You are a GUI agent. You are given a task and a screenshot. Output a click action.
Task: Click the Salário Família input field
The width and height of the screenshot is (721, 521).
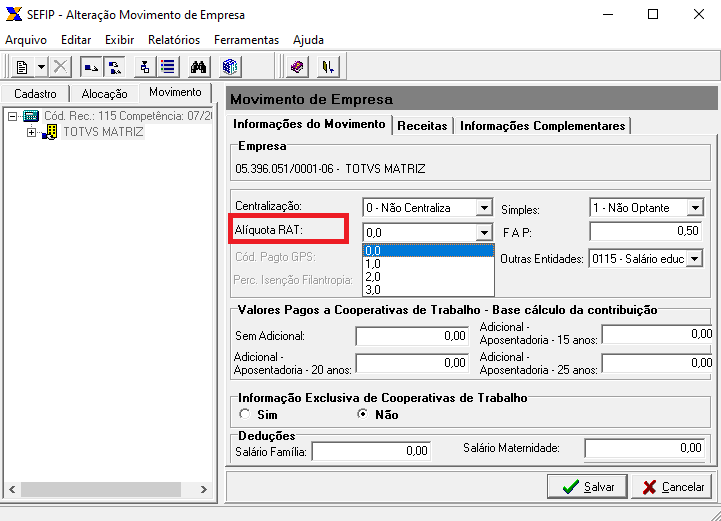371,451
